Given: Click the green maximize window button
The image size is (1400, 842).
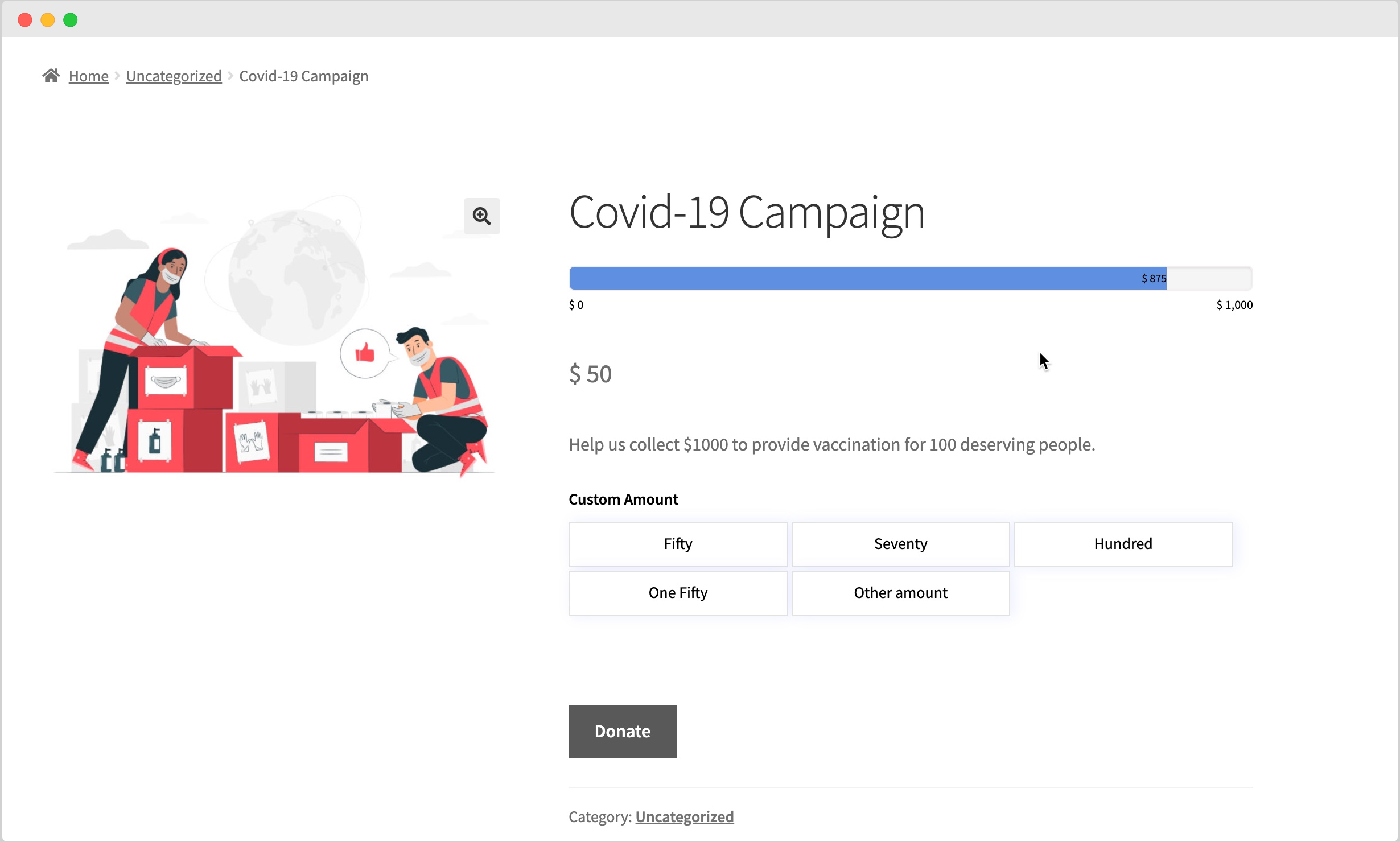Looking at the screenshot, I should coord(71,20).
